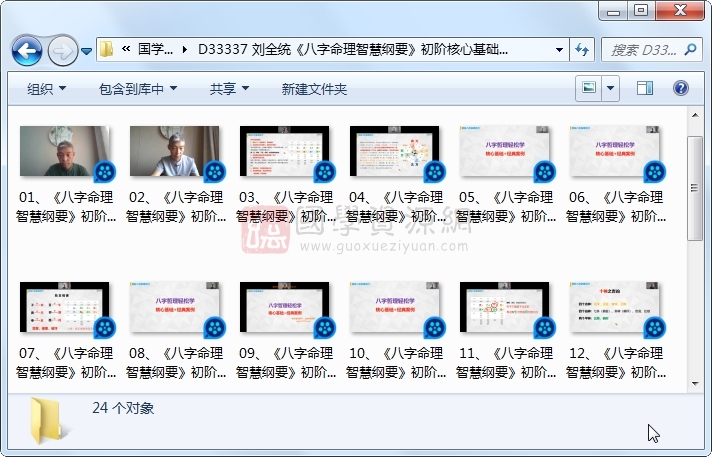Click file name 06、《八字命理智慧纲要》初阶
The width and height of the screenshot is (712, 457).
[x=616, y=207]
